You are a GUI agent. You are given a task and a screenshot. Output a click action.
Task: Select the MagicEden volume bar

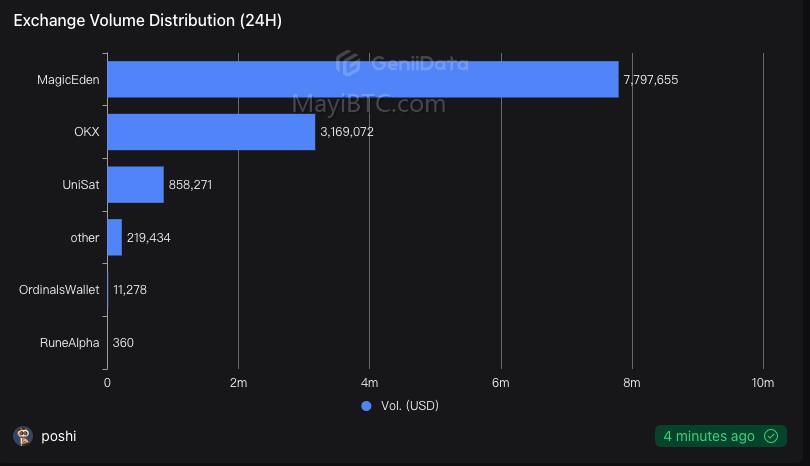pos(363,80)
